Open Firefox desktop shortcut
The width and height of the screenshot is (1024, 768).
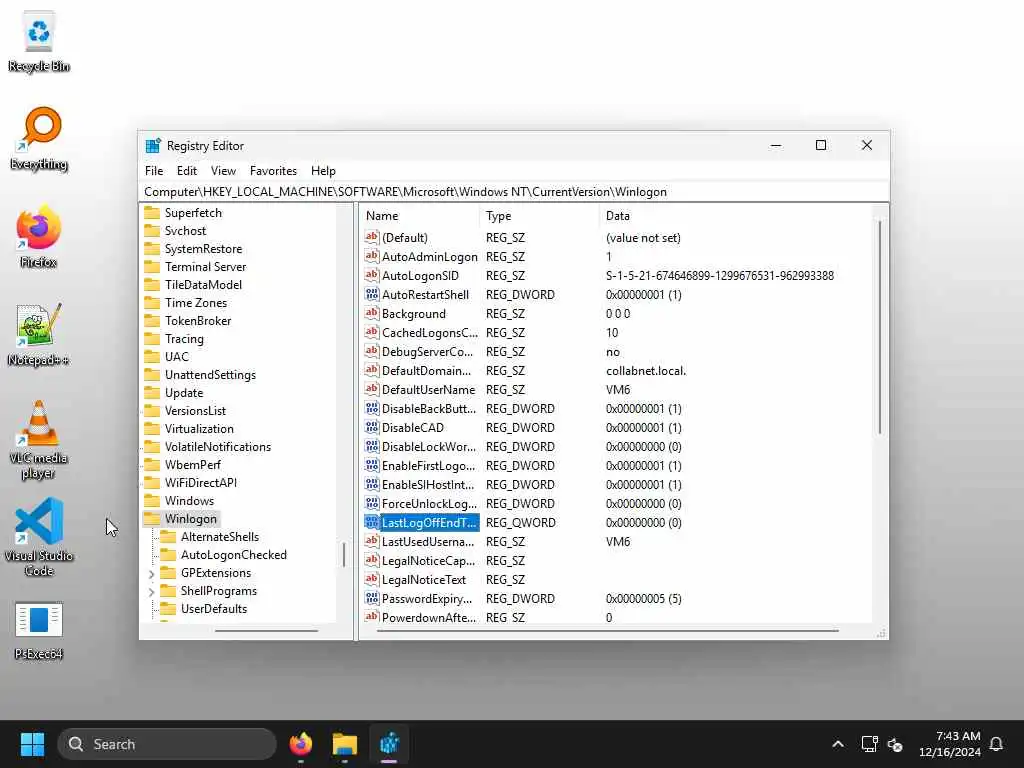pos(39,237)
